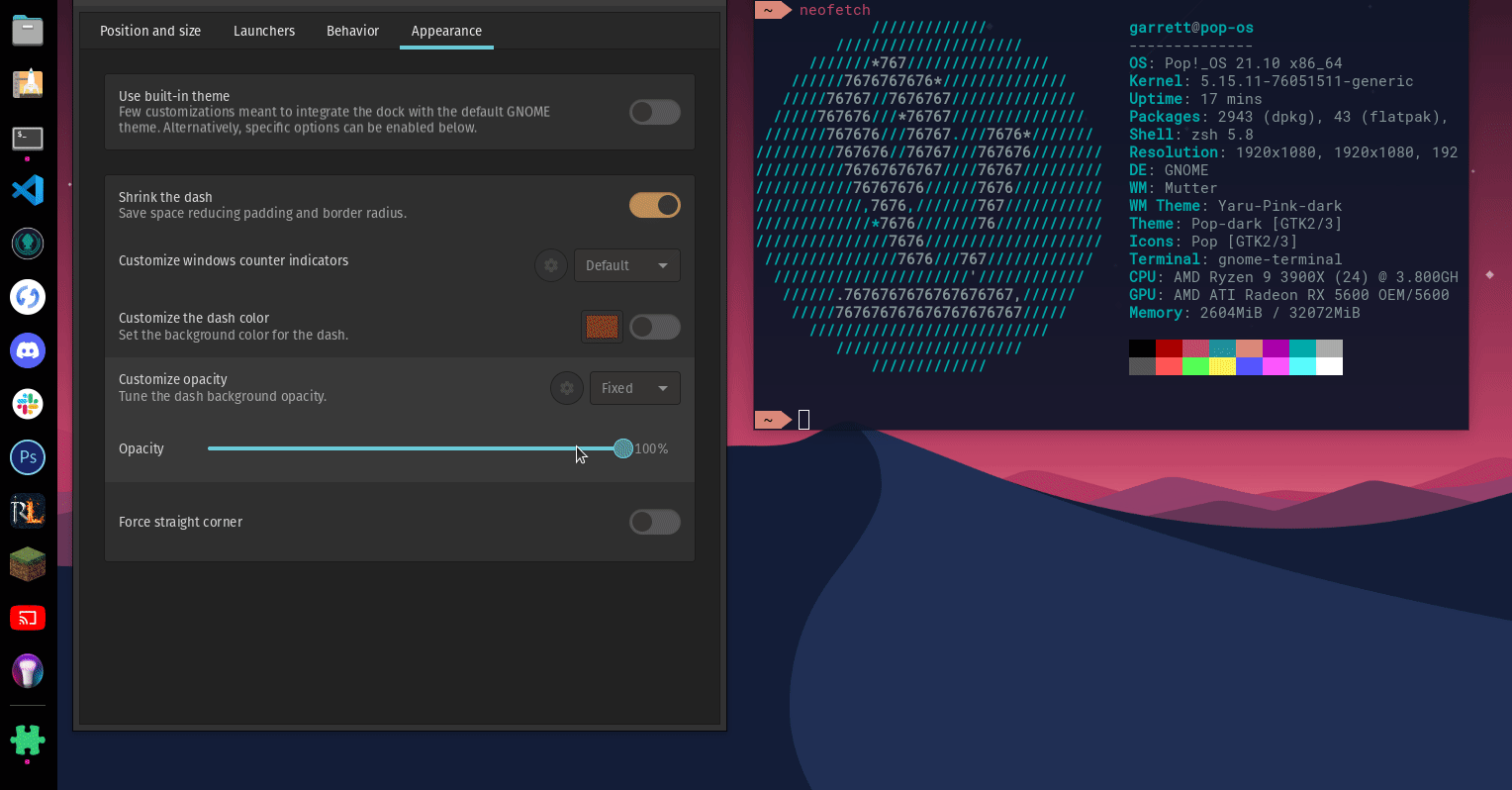Screen dimensions: 1512x790
Task: Disable Shrink the dash switch
Action: [x=655, y=205]
